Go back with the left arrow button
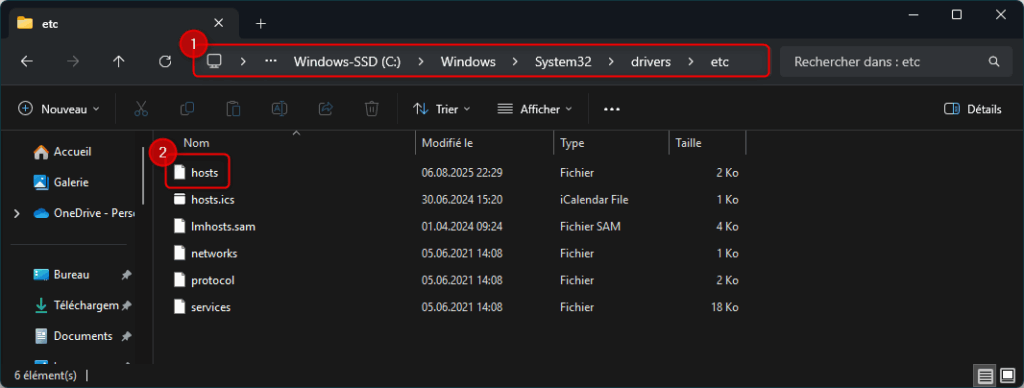The height and width of the screenshot is (388, 1024). click(x=26, y=61)
